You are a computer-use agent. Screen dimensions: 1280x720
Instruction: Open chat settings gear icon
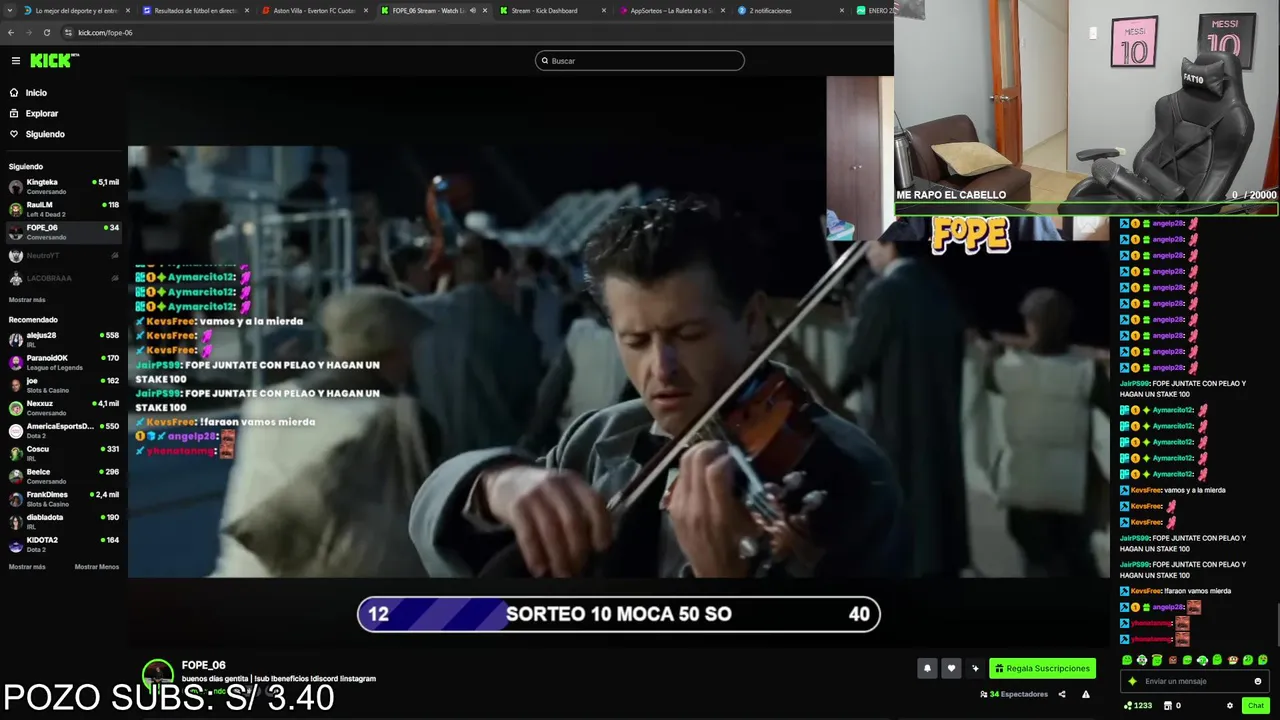(x=1230, y=705)
